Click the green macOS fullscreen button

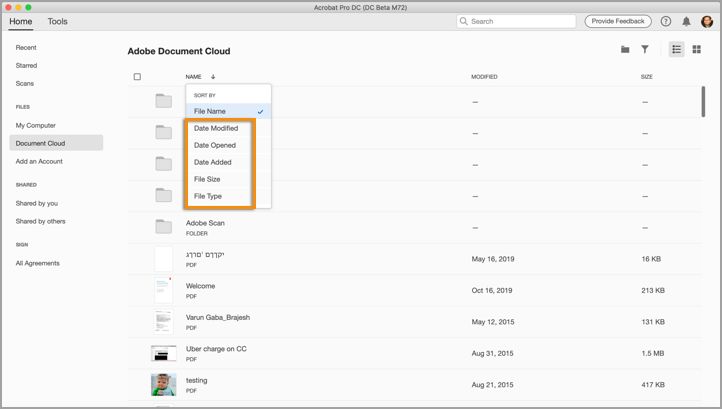point(28,7)
